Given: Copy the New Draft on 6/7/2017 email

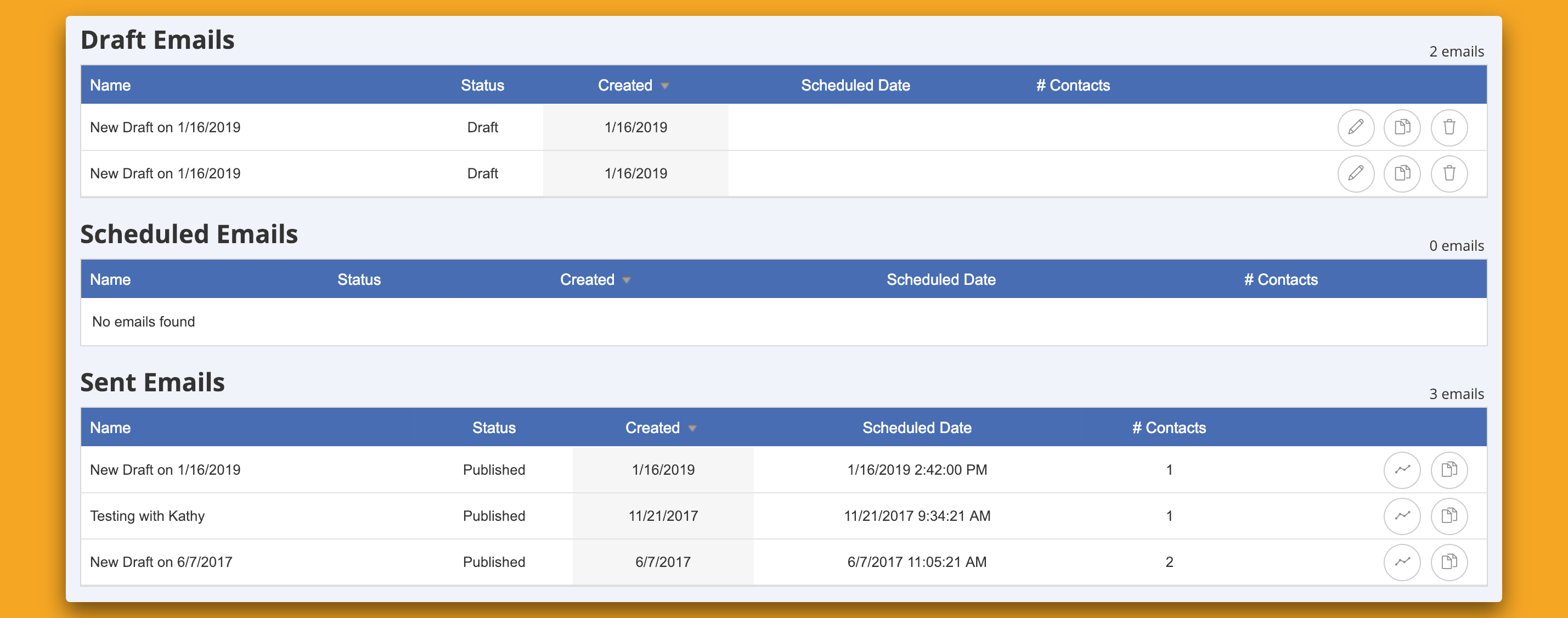Looking at the screenshot, I should coord(1449,562).
